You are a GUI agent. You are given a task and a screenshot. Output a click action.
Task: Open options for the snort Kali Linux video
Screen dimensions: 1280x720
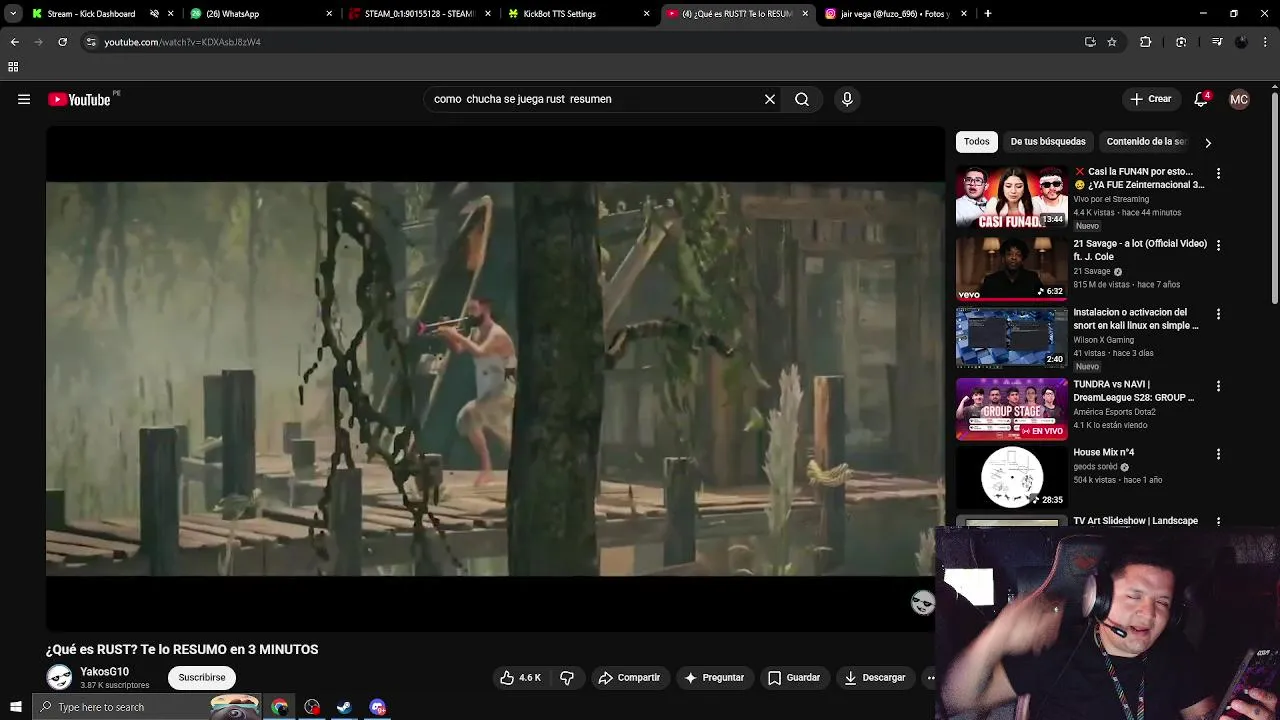coord(1218,314)
